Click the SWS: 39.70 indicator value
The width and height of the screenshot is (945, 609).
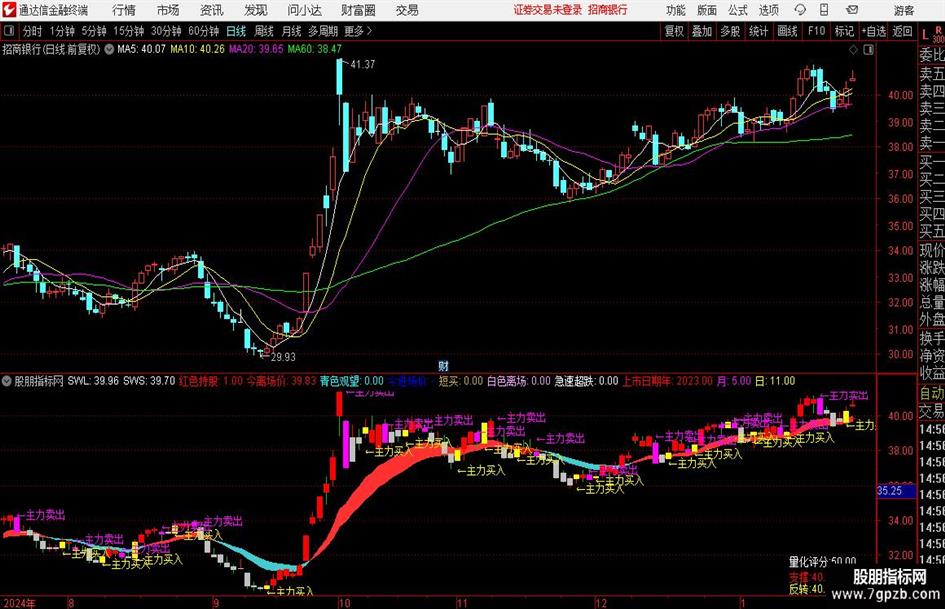coord(149,381)
